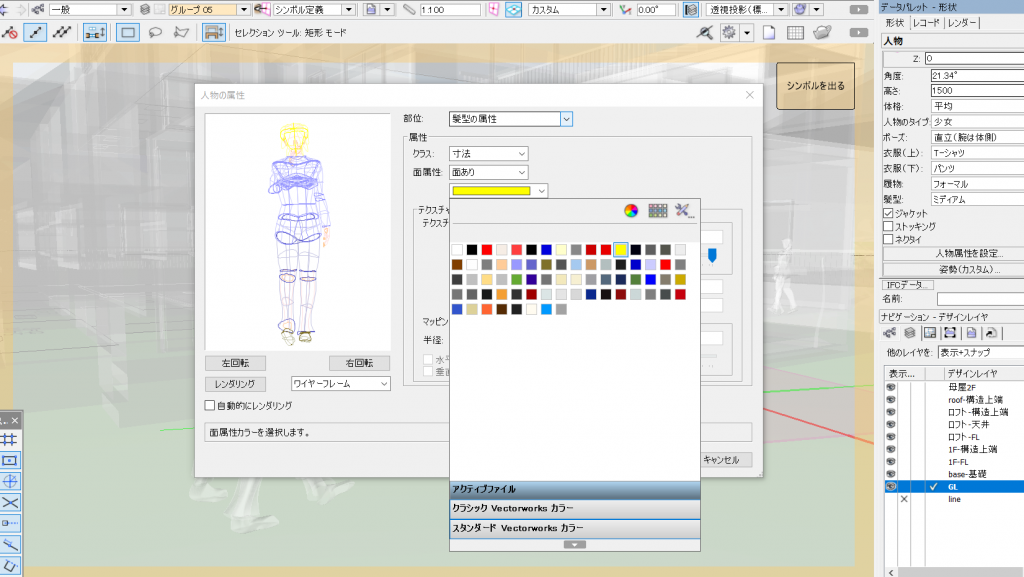
Task: Select the lasso selection mode icon
Action: point(155,32)
